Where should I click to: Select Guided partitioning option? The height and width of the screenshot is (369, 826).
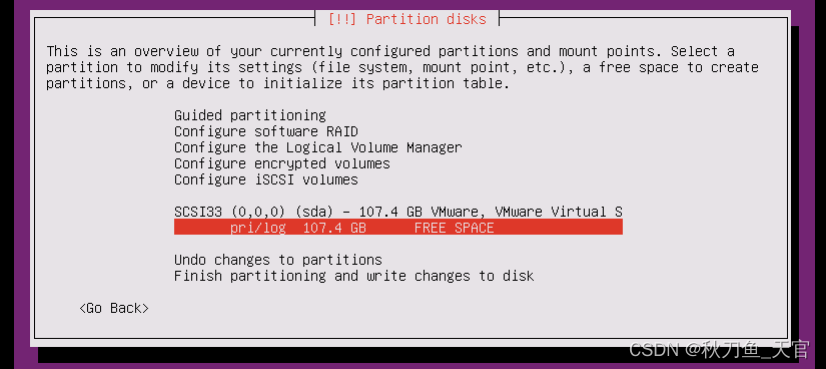250,115
